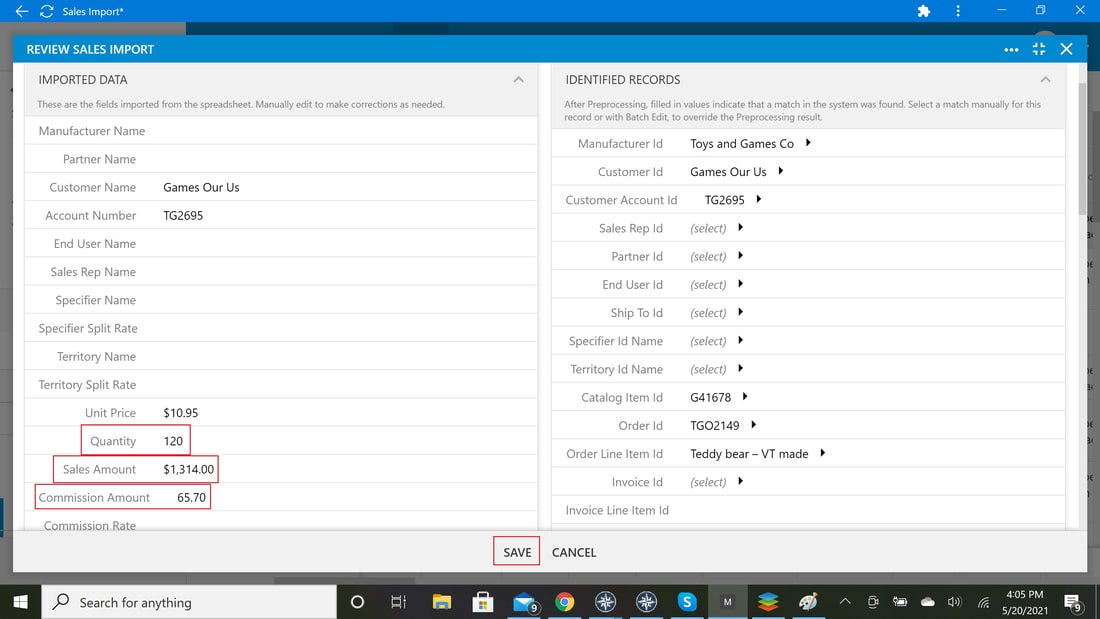The image size is (1100, 619).
Task: Save the sales import record
Action: [x=516, y=552]
